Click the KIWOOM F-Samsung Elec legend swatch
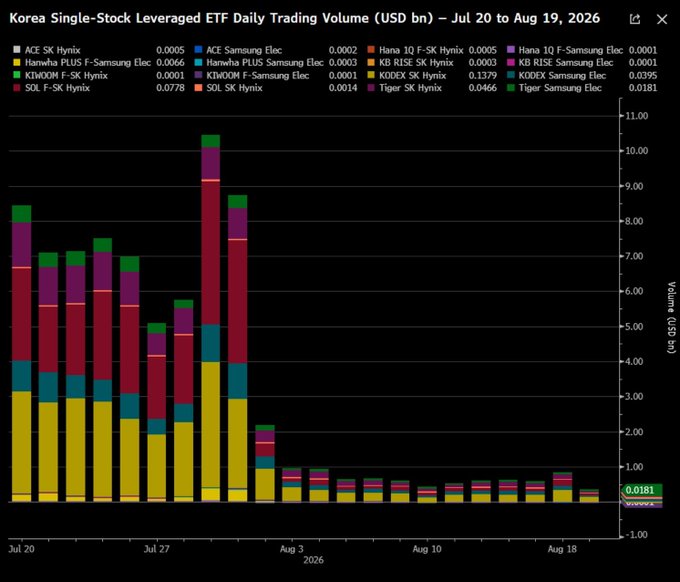This screenshot has width=680, height=582. (198, 75)
